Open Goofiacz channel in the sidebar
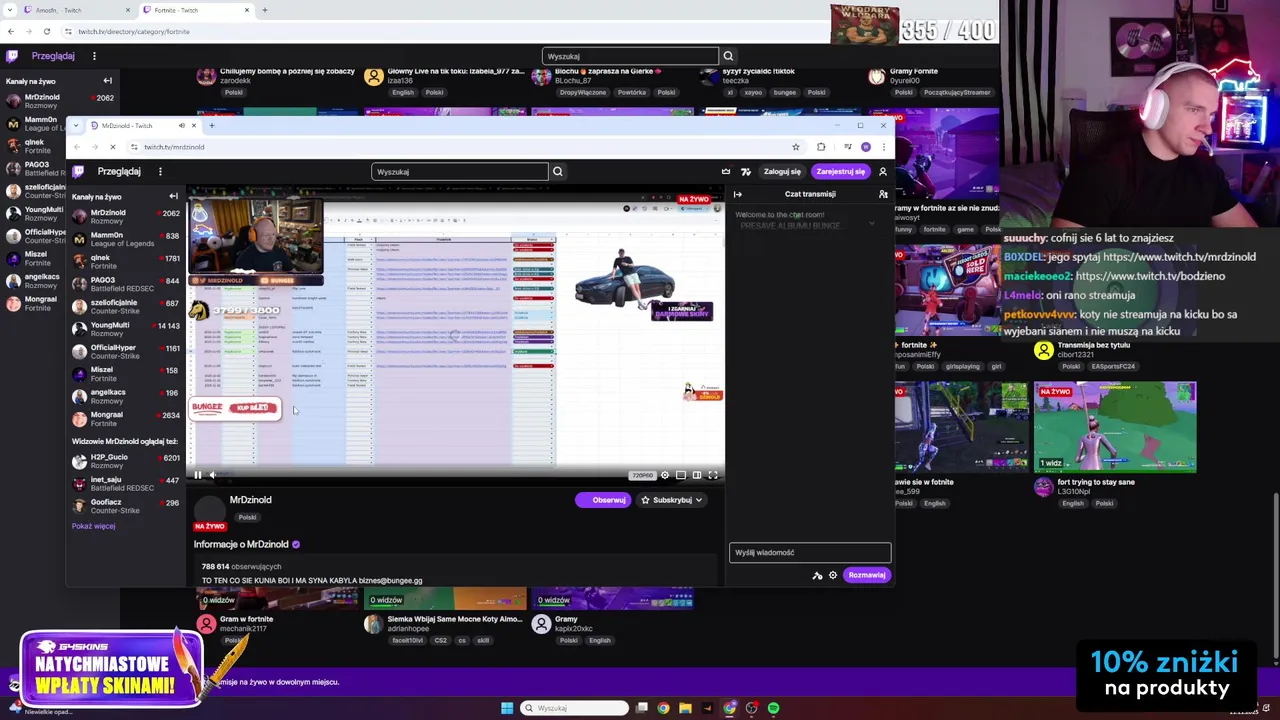1280x720 pixels. tap(125, 506)
